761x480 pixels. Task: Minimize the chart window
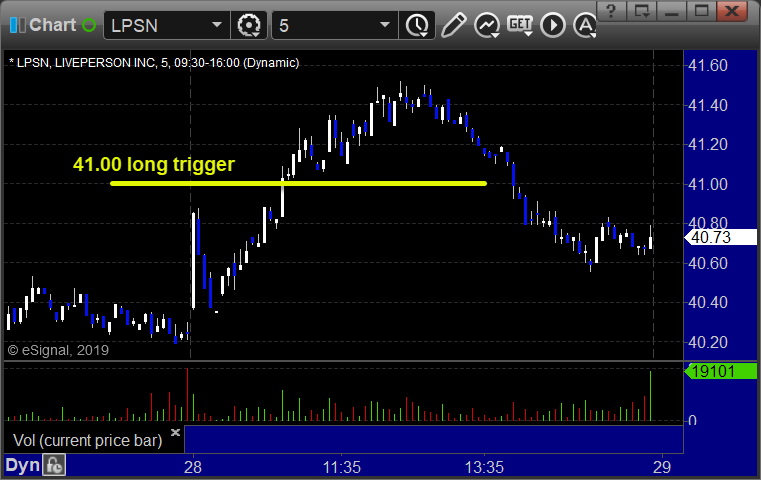click(x=672, y=11)
